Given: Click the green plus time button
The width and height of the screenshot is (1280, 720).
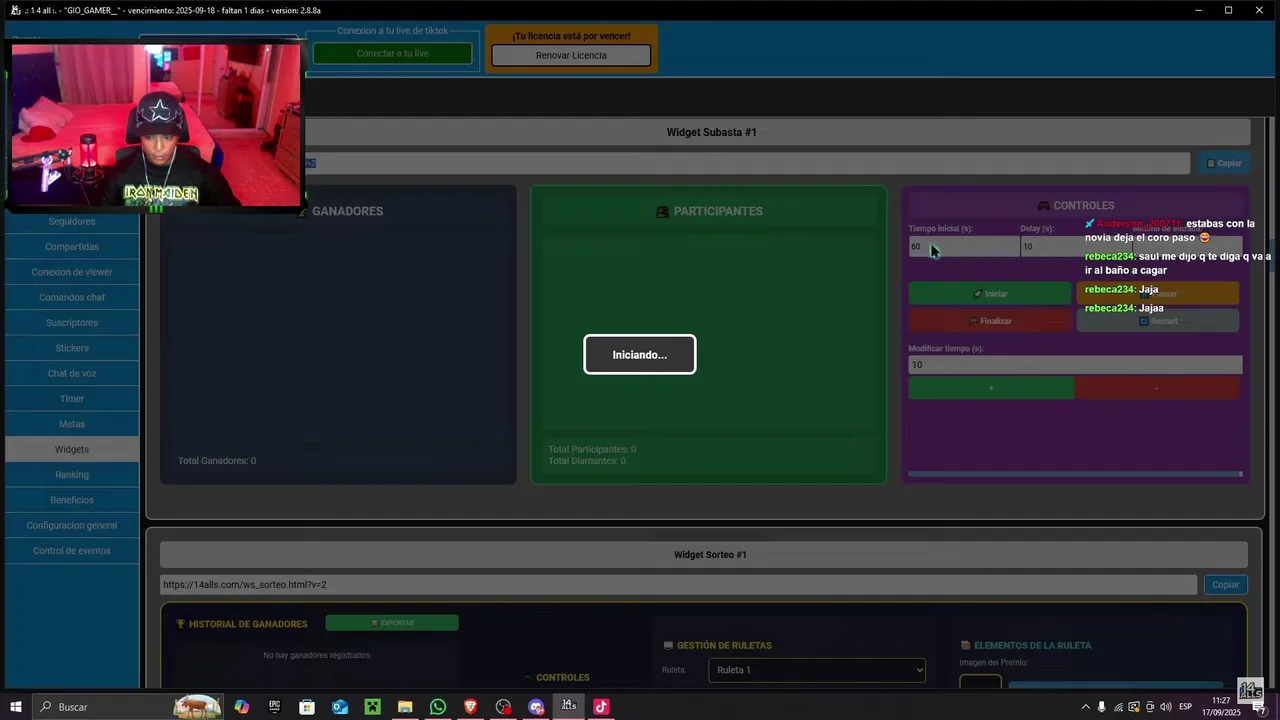Looking at the screenshot, I should 991,388.
